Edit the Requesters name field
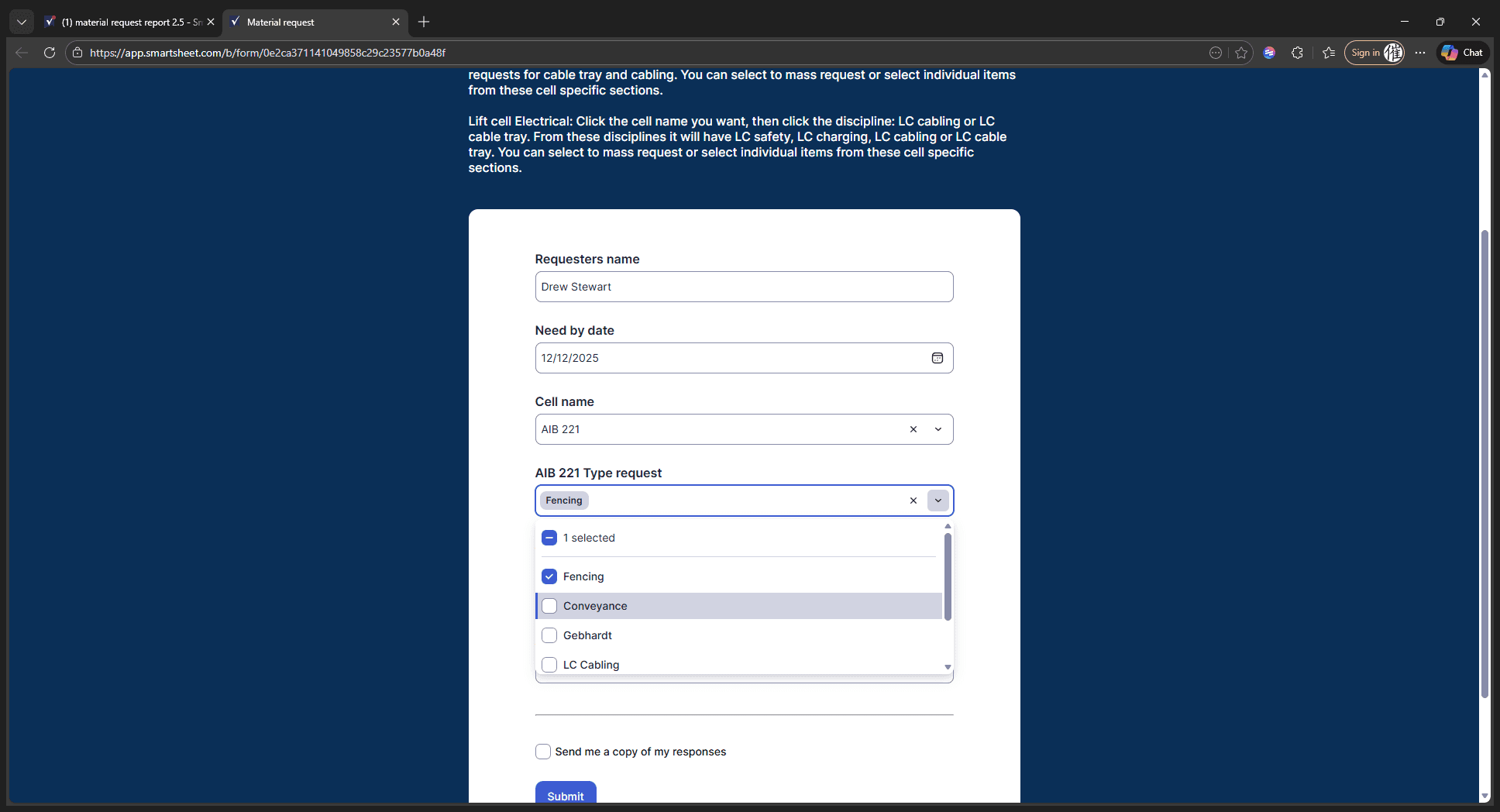This screenshot has height=812, width=1500. [744, 287]
